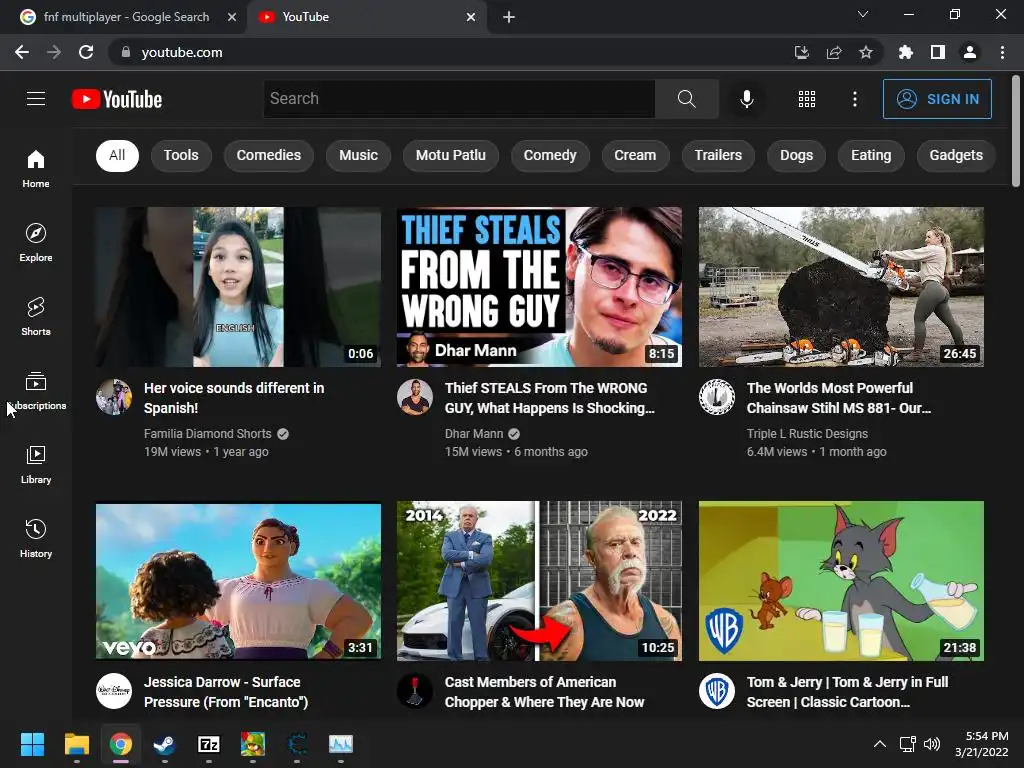
Task: Open Dhar Mann channel name link
Action: coord(473,434)
